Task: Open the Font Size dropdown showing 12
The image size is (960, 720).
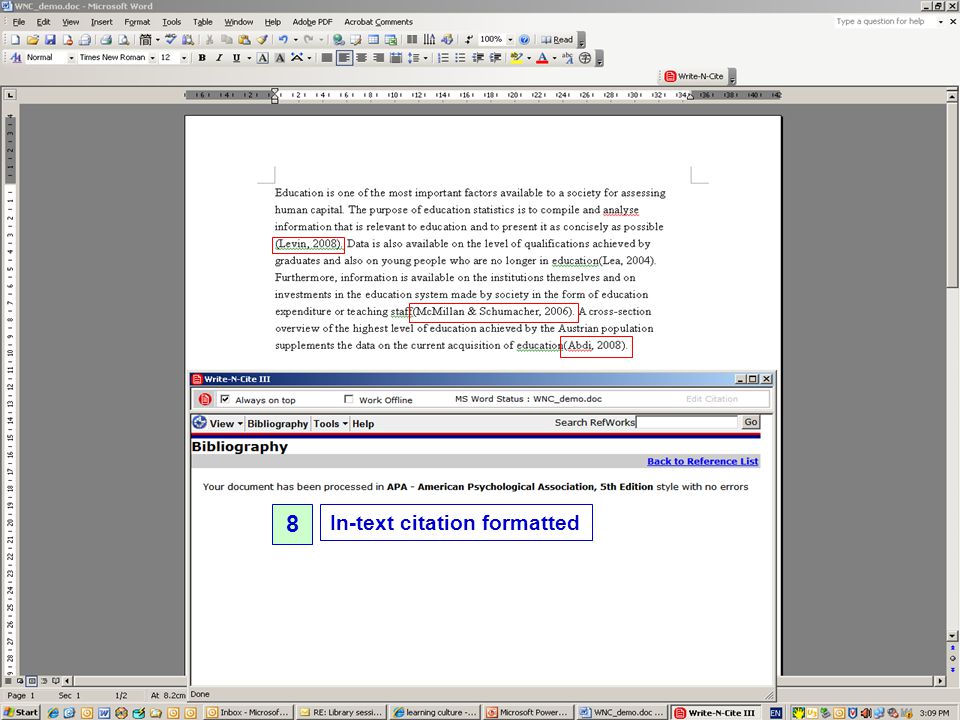Action: tap(184, 58)
